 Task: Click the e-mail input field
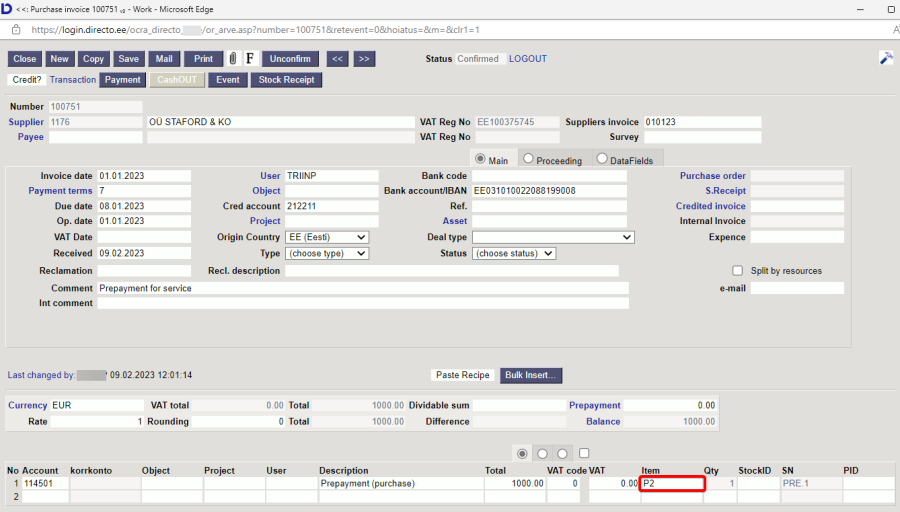point(797,288)
